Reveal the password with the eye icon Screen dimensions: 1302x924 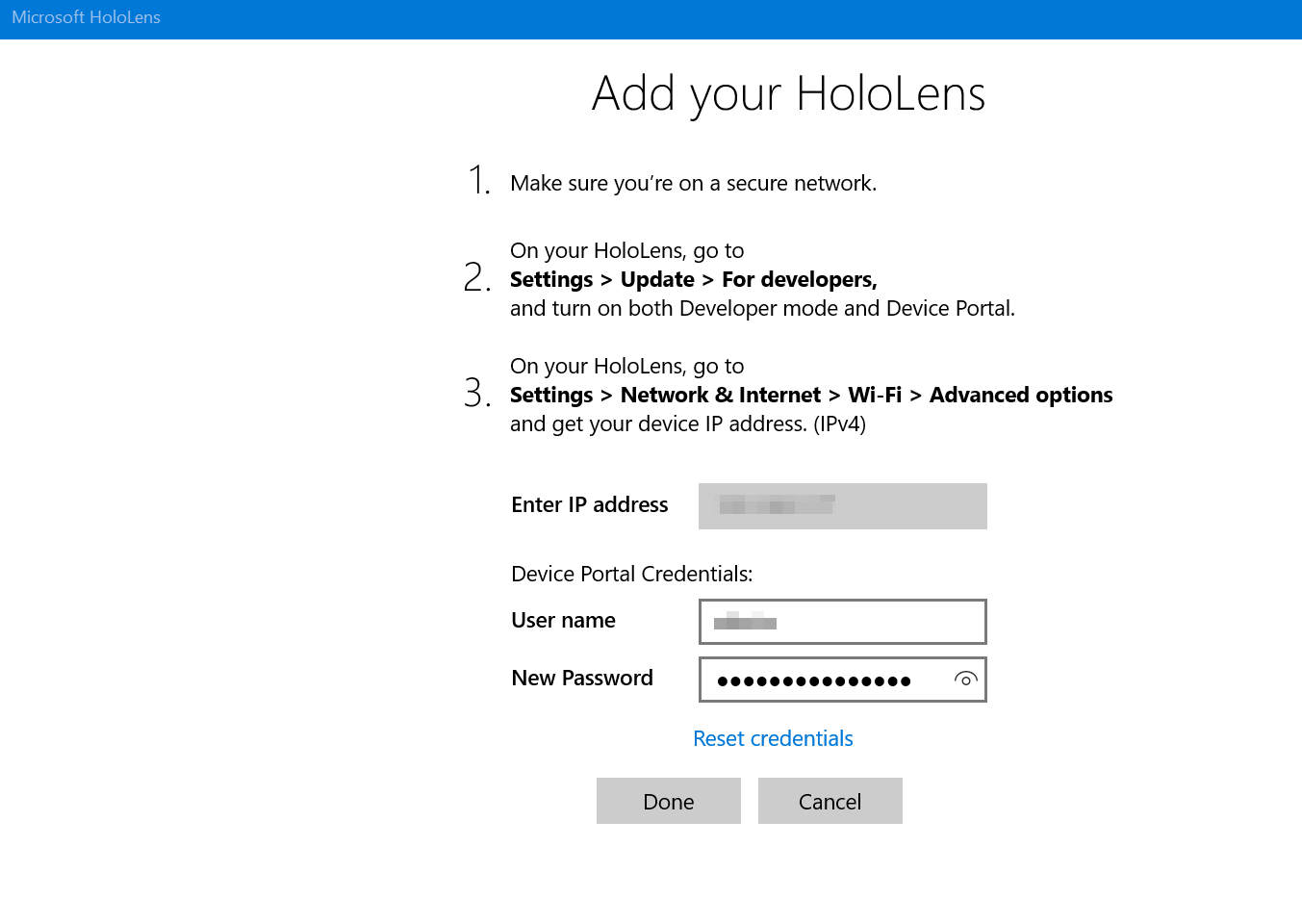click(965, 680)
